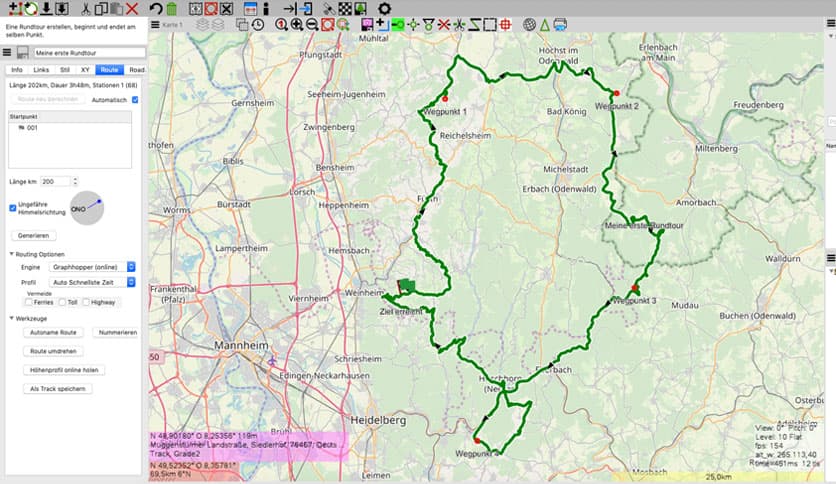Screen dimensions: 836x484
Task: Click the copy documents icon
Action: pyautogui.click(x=101, y=9)
